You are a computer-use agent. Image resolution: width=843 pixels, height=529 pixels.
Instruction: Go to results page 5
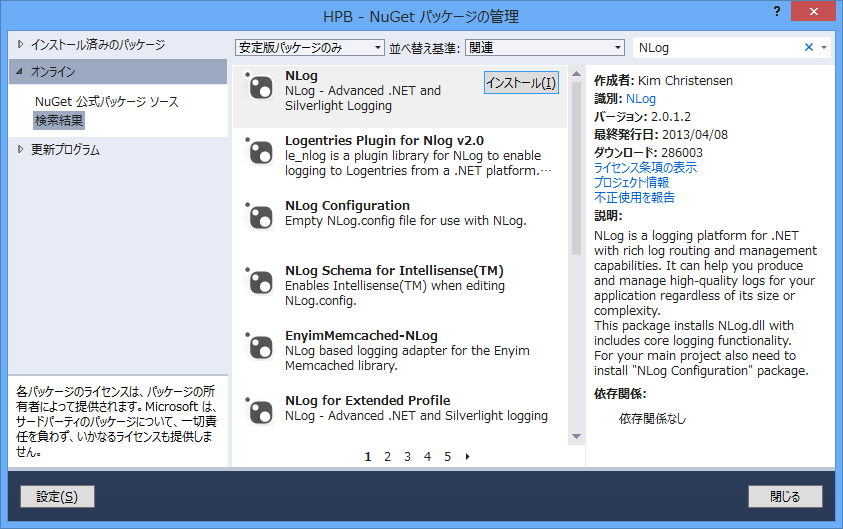[x=447, y=456]
